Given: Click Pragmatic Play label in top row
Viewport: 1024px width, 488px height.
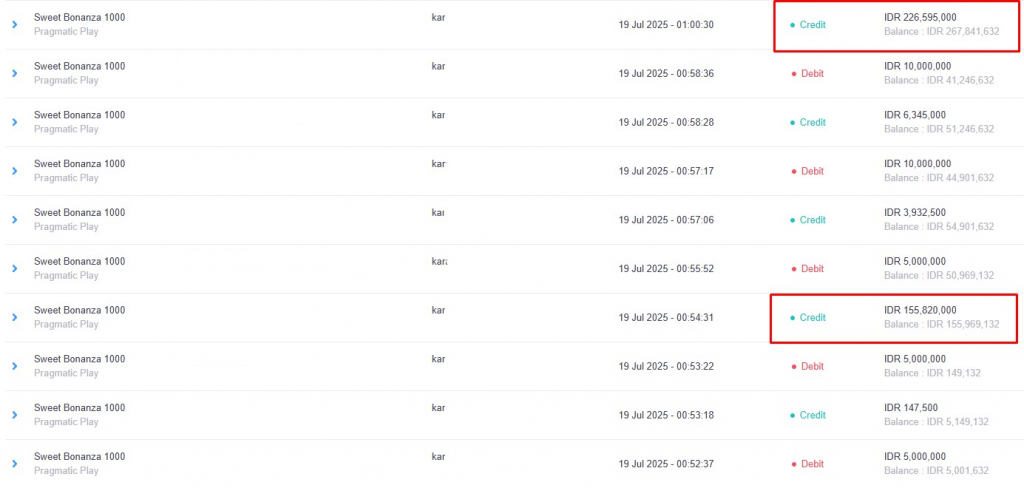Looking at the screenshot, I should (66, 31).
